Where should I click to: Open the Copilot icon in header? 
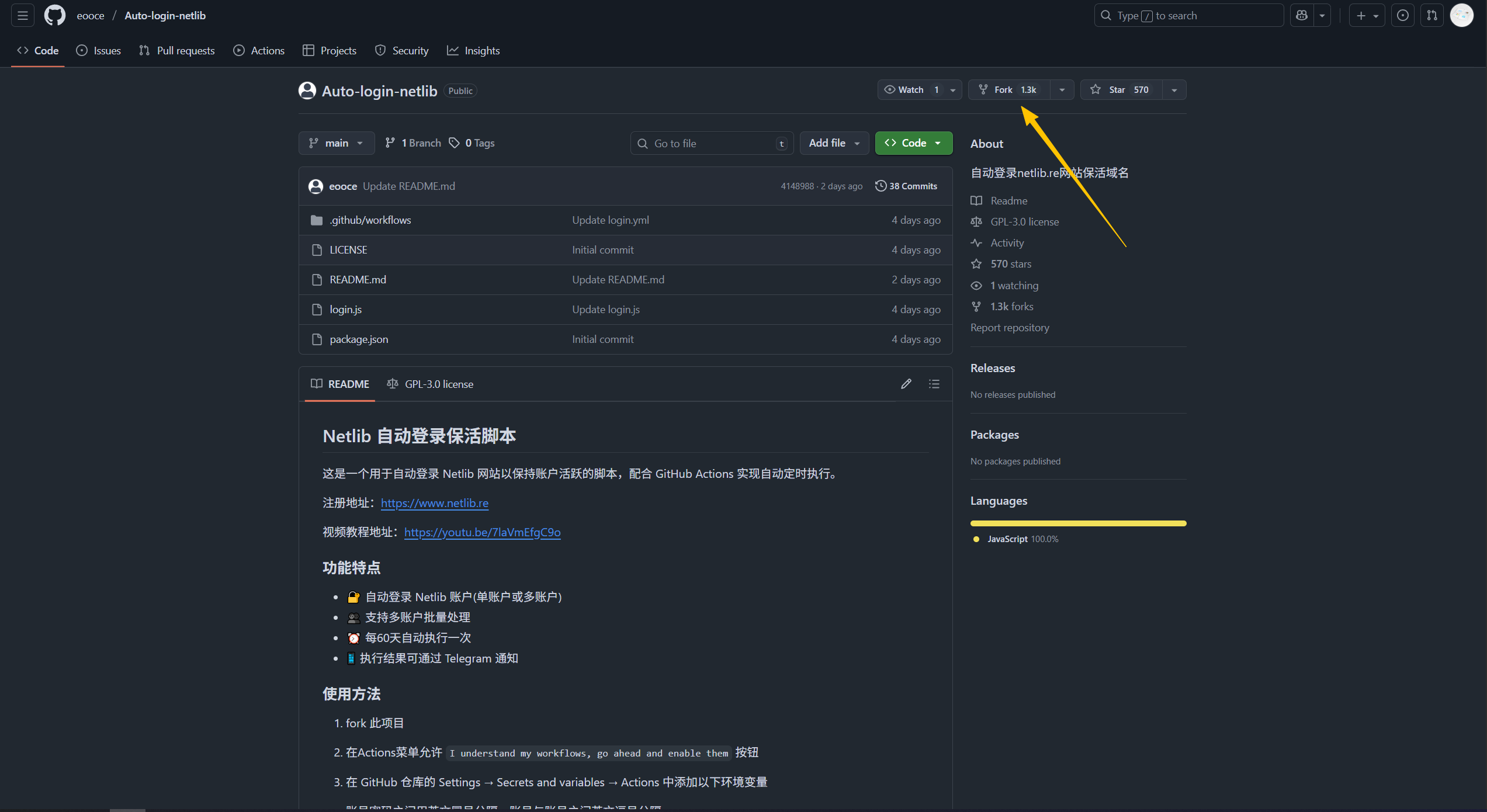1301,16
